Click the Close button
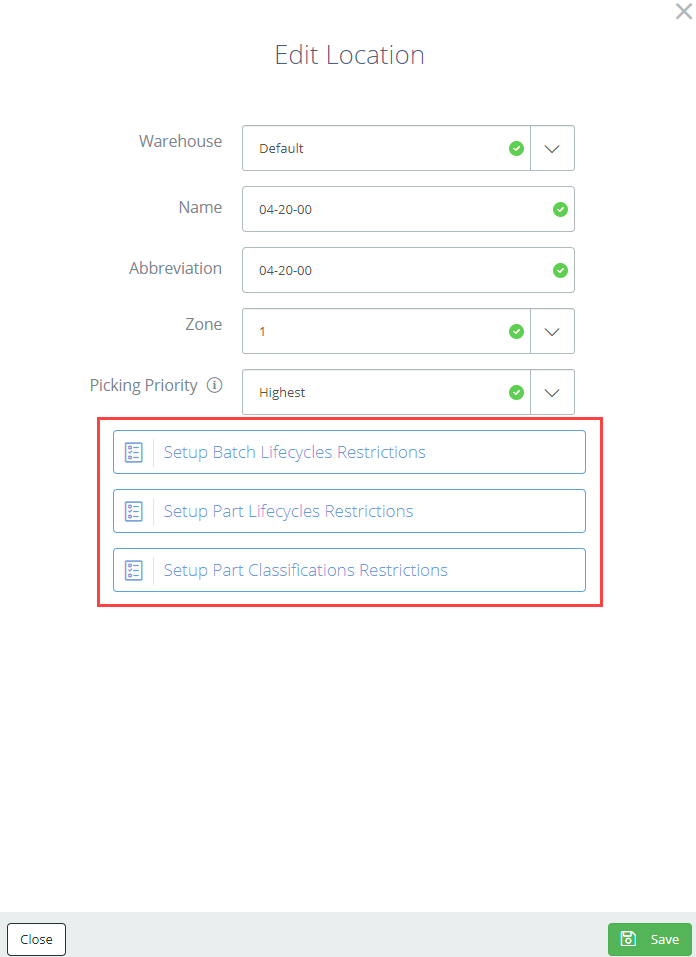The width and height of the screenshot is (696, 957). point(36,939)
